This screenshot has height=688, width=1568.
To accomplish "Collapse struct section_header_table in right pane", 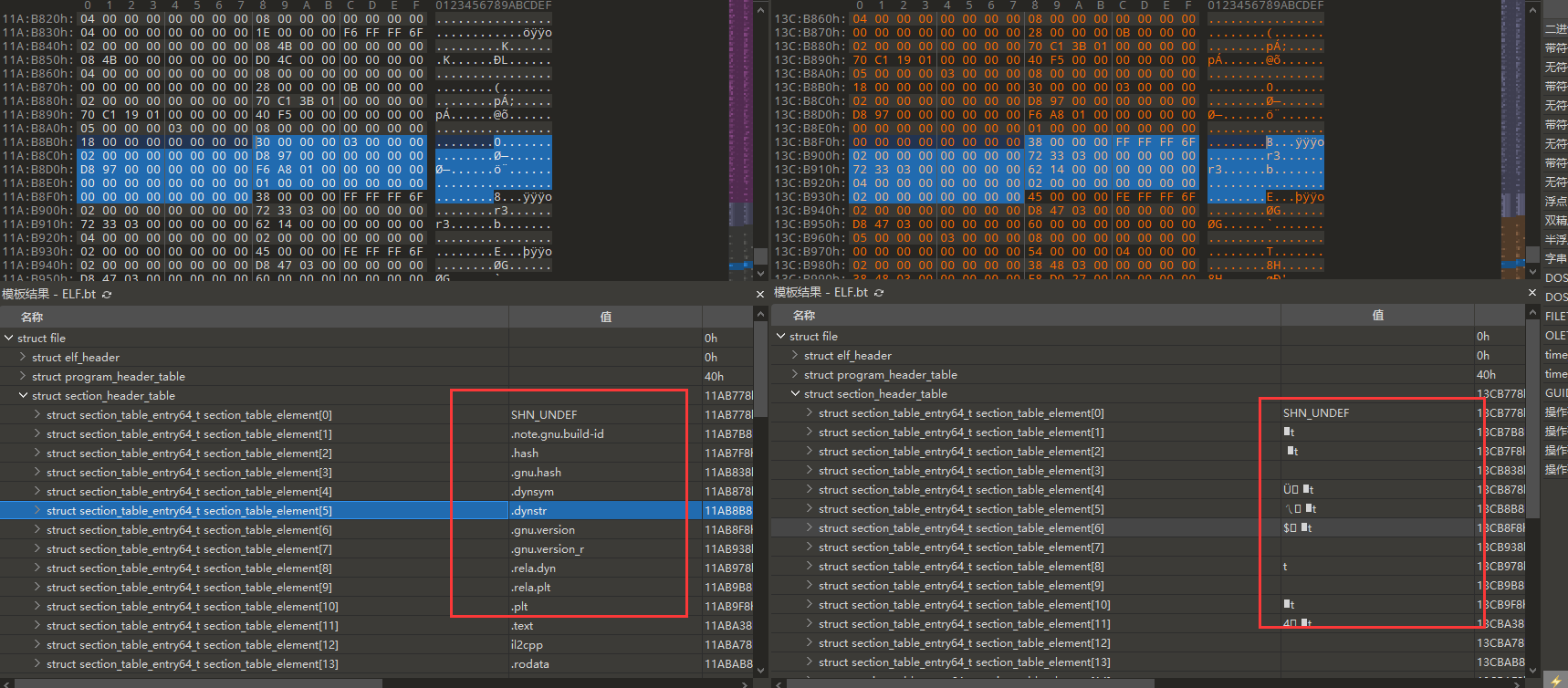I will [795, 394].
